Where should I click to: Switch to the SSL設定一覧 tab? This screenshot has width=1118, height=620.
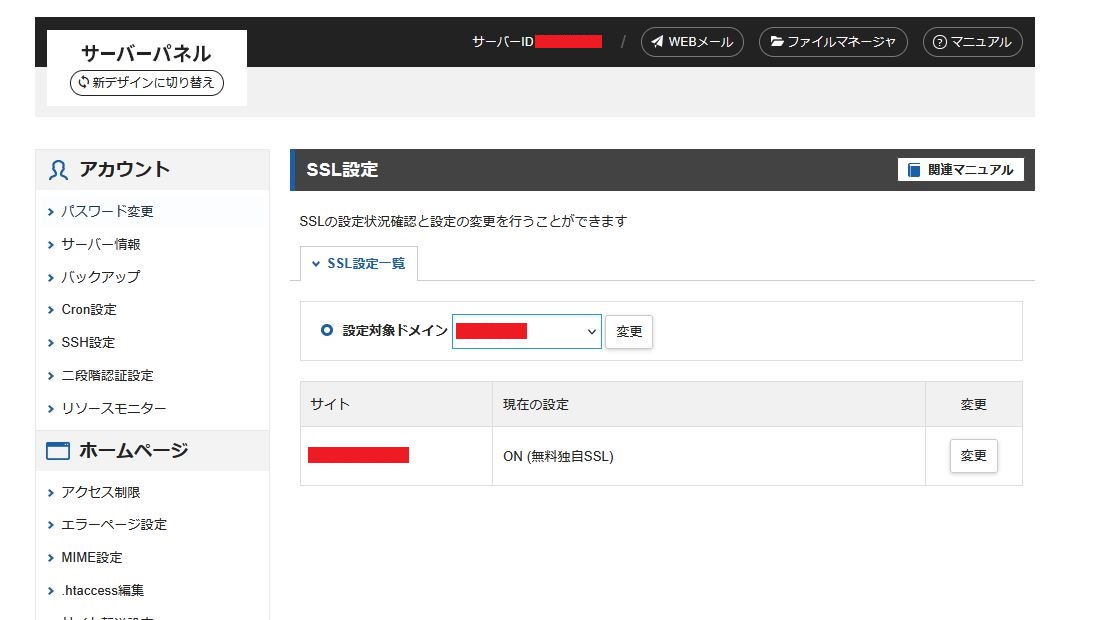click(x=366, y=264)
